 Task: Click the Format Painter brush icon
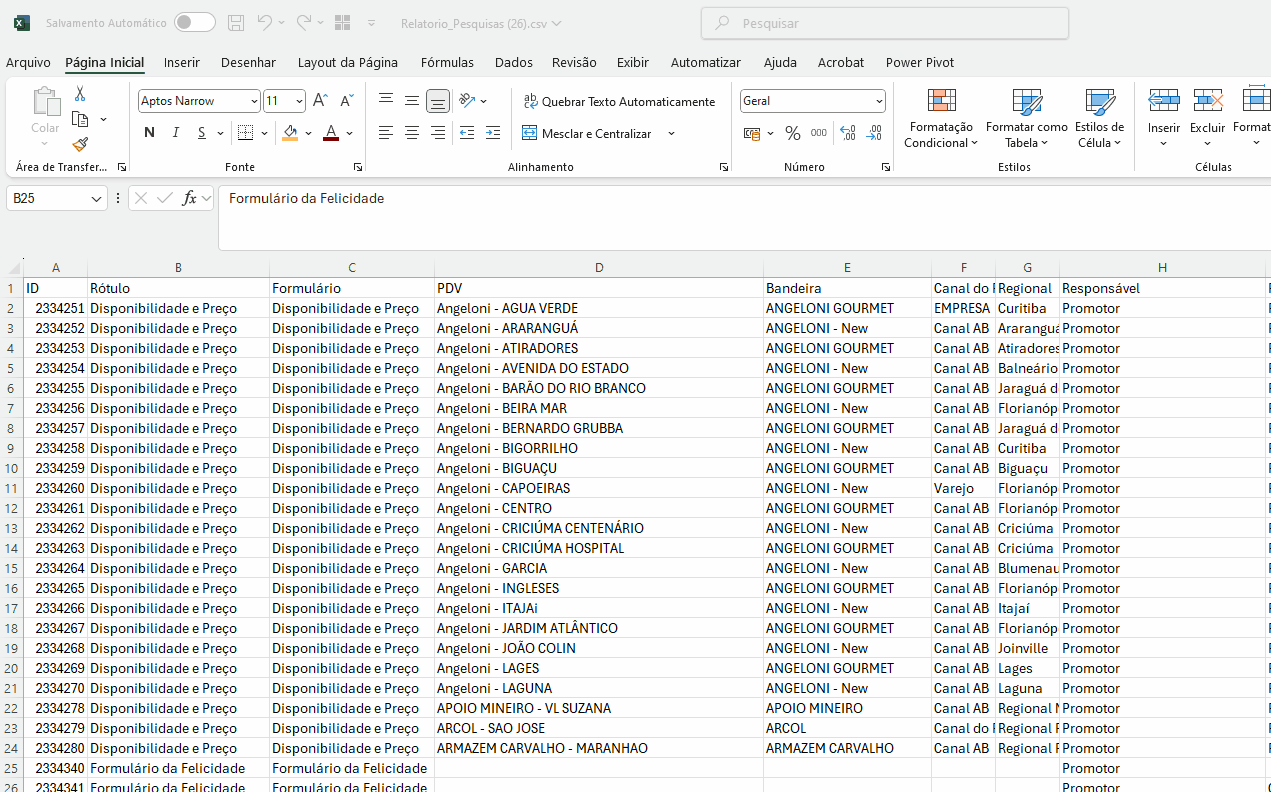click(x=80, y=144)
